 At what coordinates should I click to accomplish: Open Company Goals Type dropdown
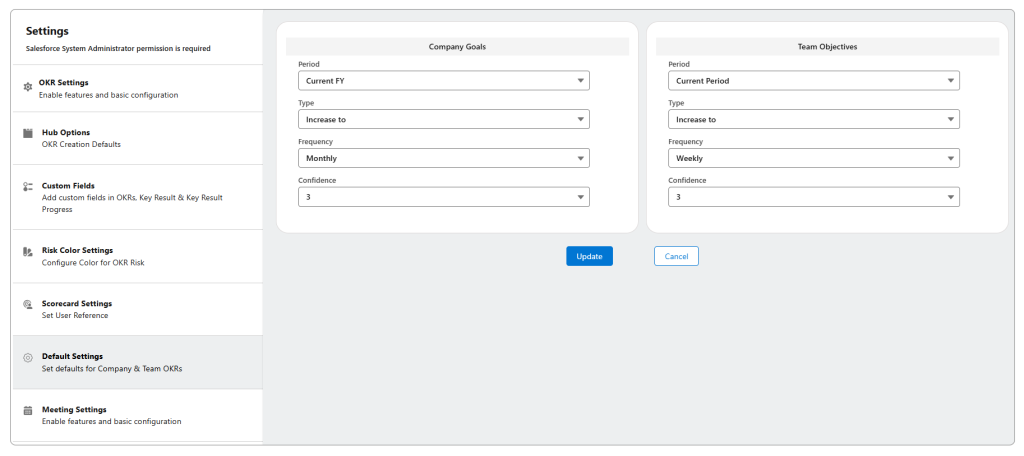[x=443, y=119]
